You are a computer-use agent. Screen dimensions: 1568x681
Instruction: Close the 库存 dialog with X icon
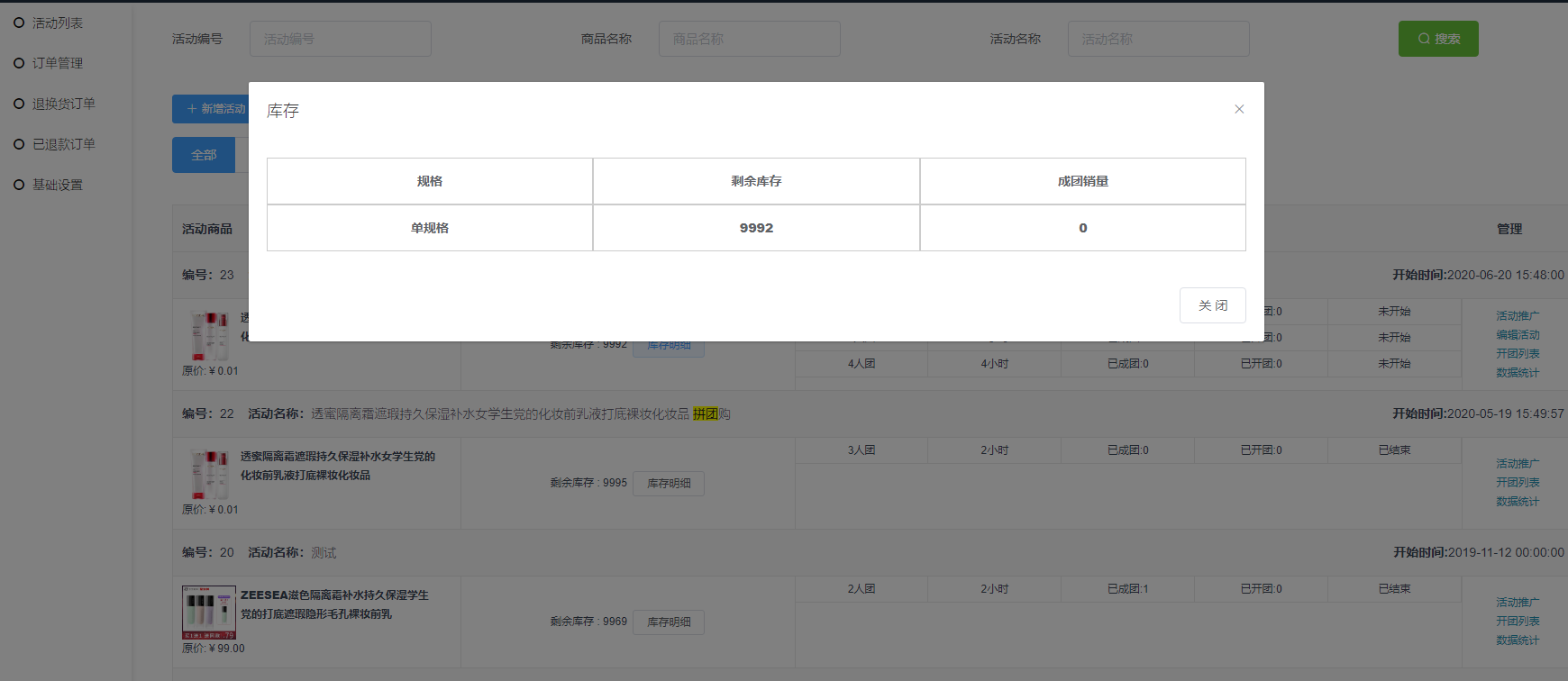coord(1239,109)
